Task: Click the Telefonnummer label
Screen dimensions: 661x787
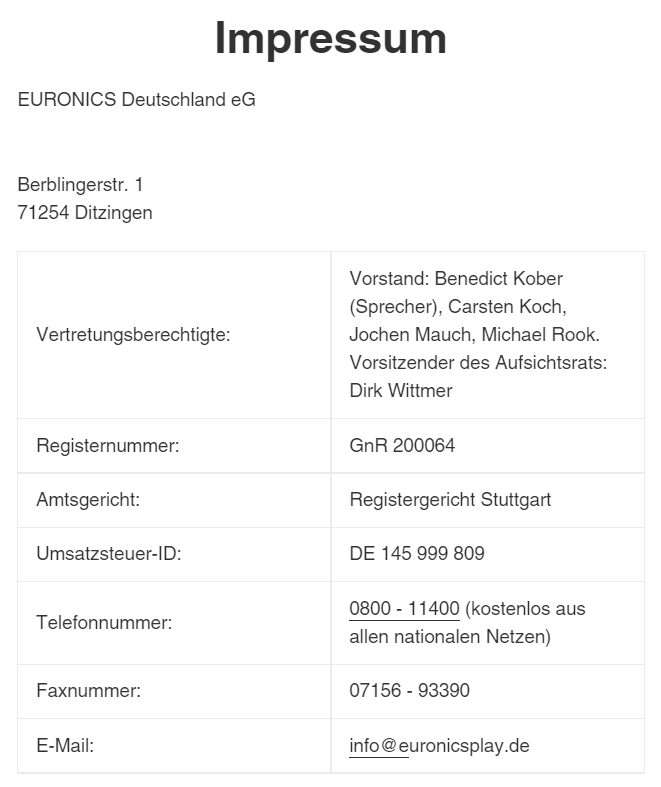Action: [x=104, y=623]
